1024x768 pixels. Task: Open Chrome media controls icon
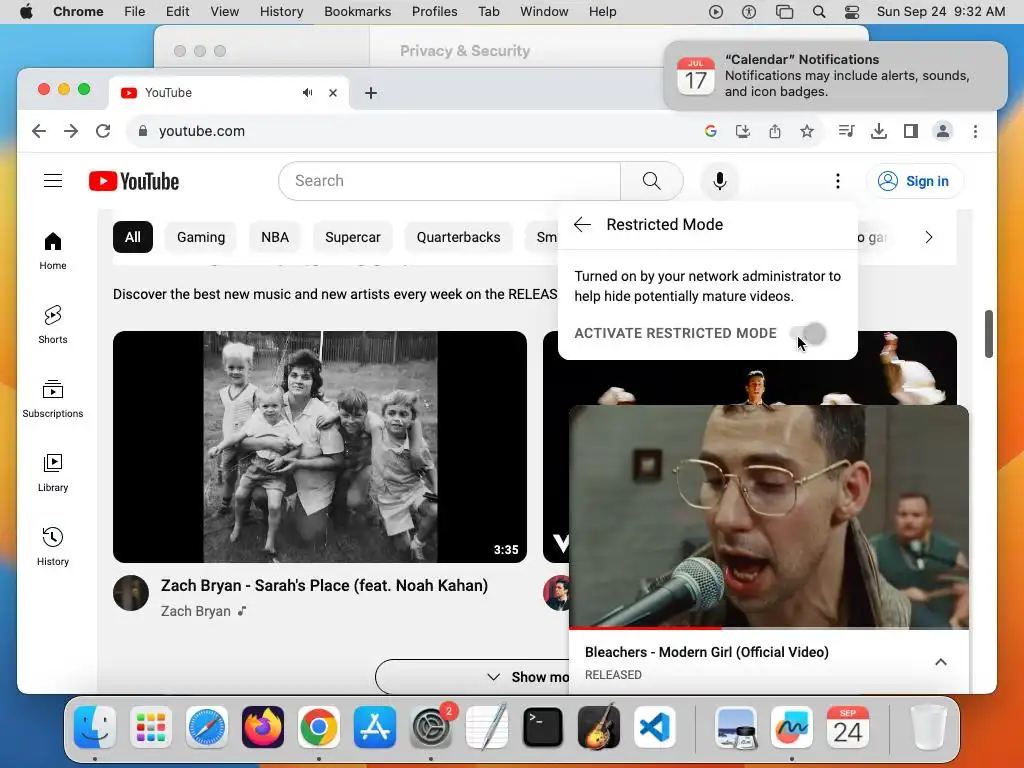click(x=846, y=131)
